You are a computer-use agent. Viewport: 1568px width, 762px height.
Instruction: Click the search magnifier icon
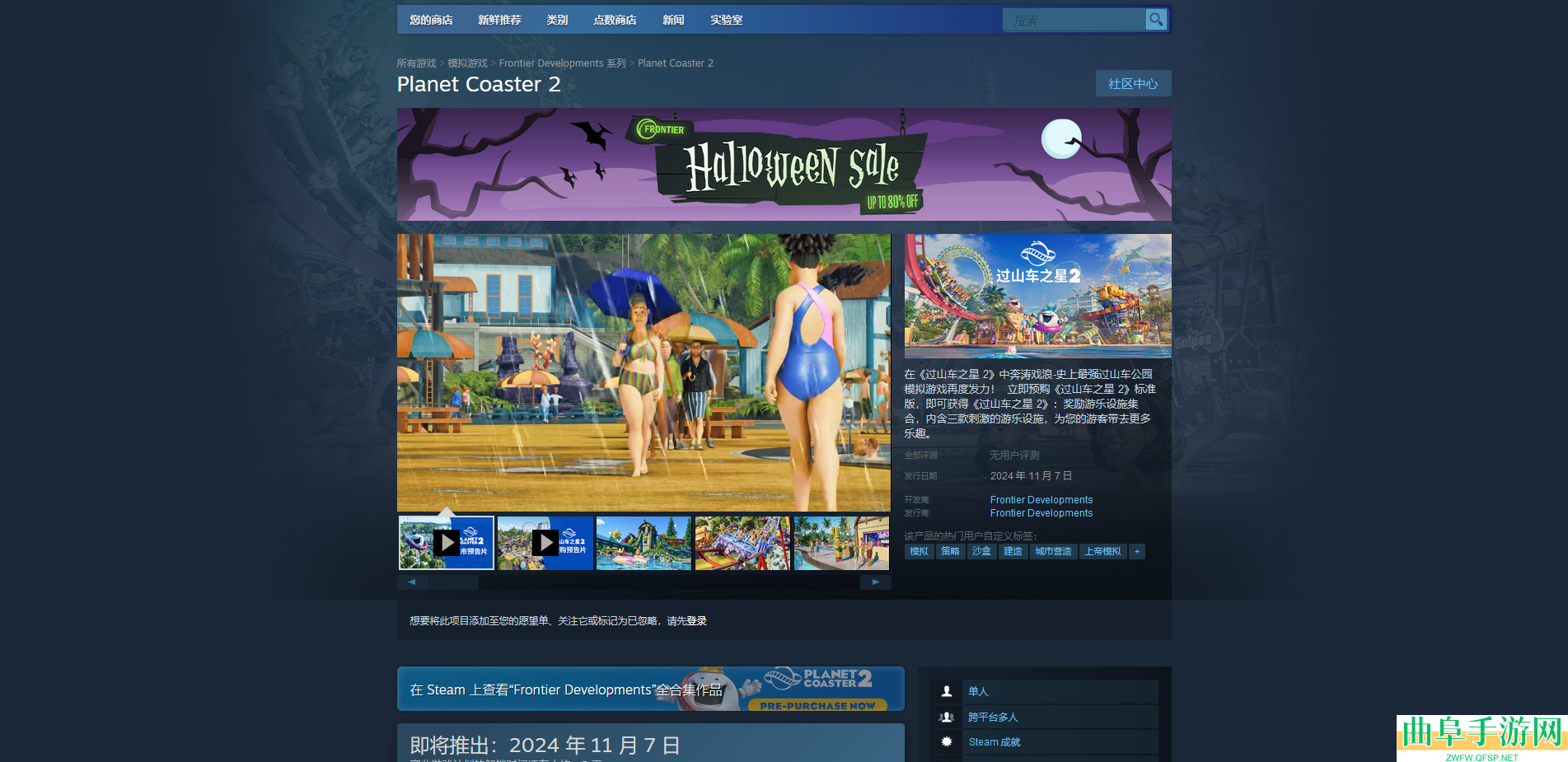click(1156, 20)
